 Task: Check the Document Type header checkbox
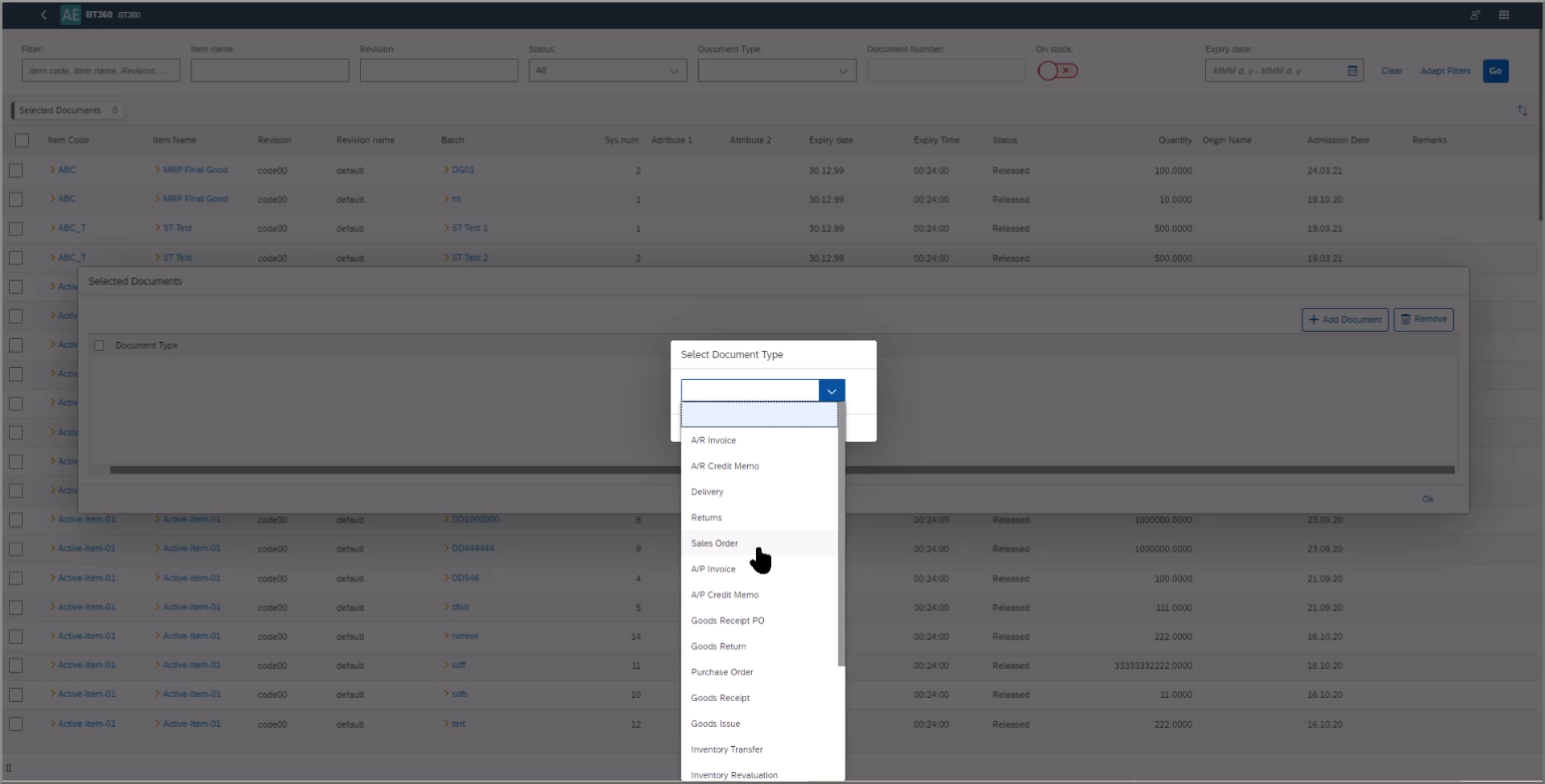99,345
